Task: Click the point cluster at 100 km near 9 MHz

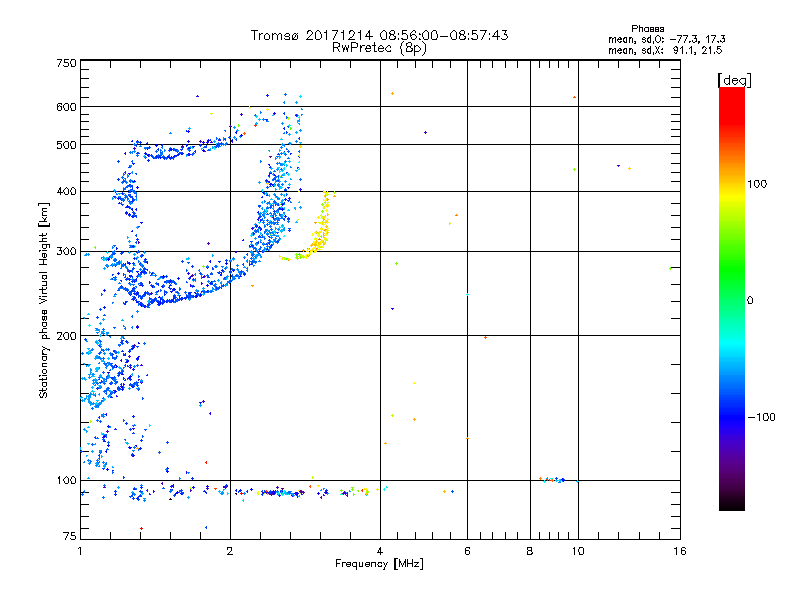Action: coord(552,480)
